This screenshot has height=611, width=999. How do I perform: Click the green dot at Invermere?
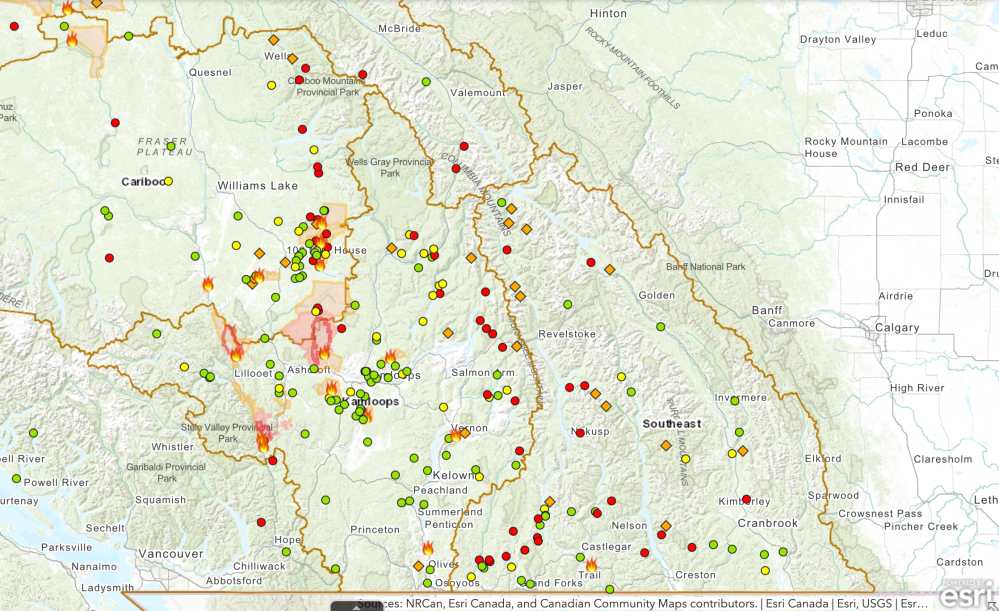tap(735, 400)
